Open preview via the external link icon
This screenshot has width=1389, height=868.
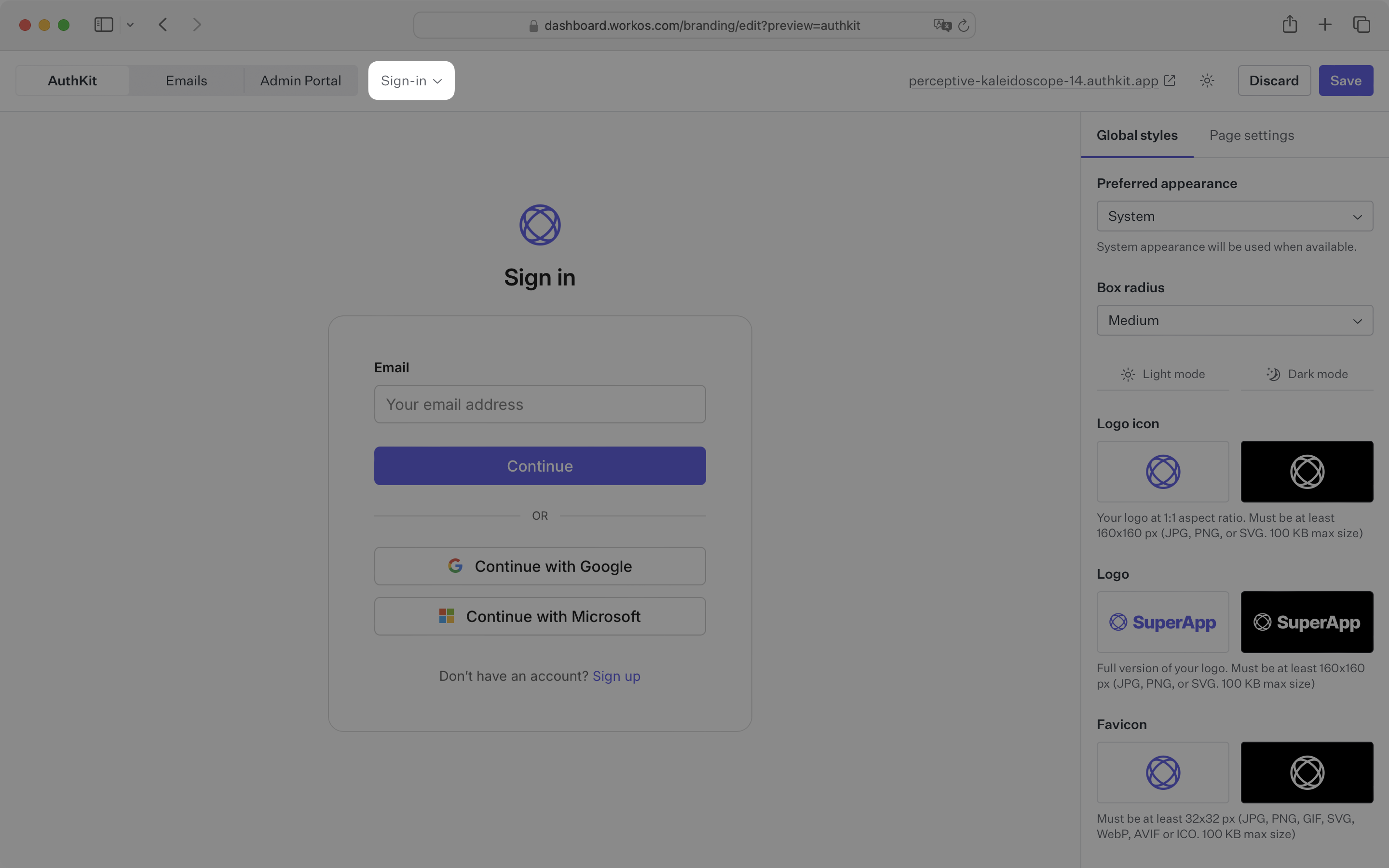(1169, 81)
